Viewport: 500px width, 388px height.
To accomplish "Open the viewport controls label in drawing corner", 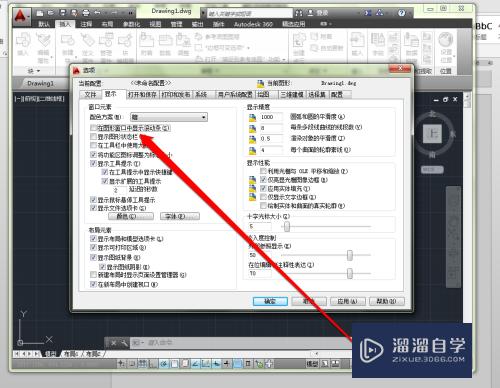I will pos(39,99).
